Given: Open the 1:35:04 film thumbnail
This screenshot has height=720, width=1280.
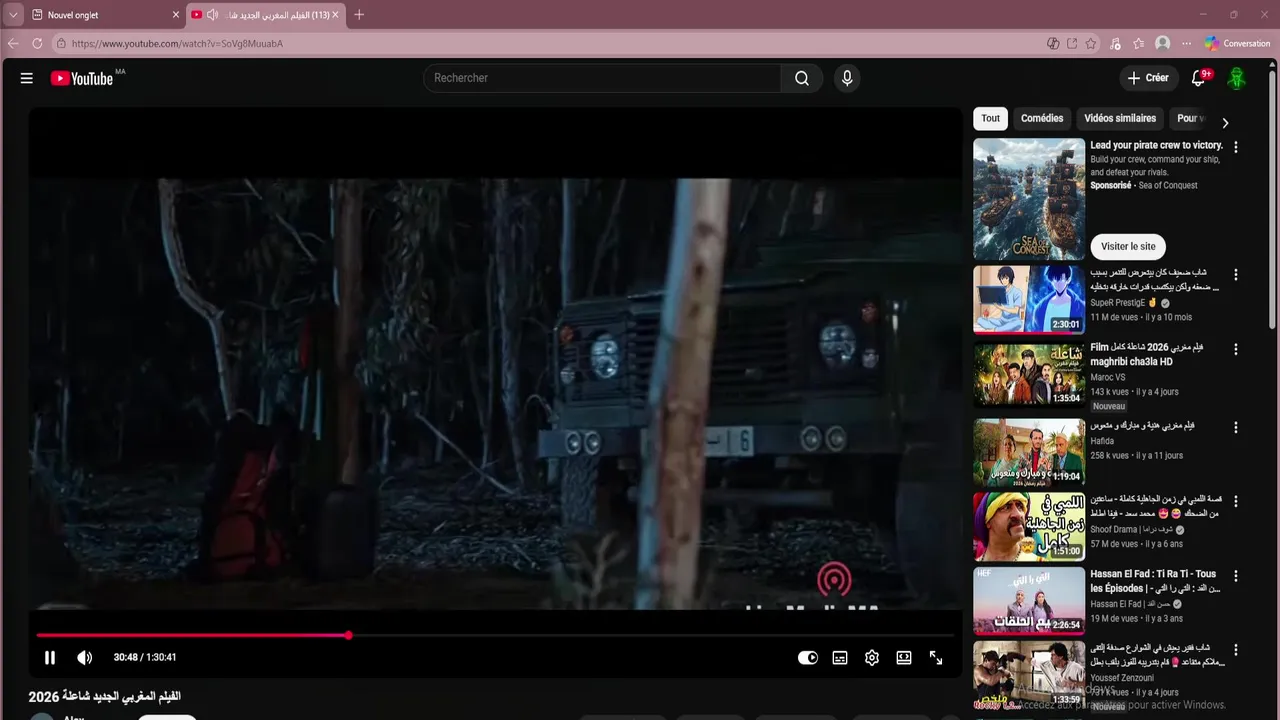Looking at the screenshot, I should coord(1029,374).
